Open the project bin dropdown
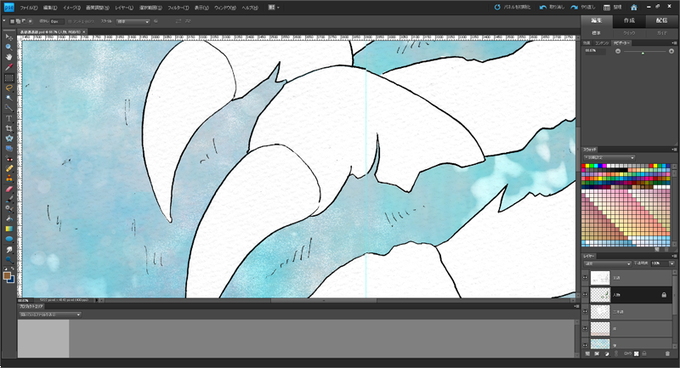The height and width of the screenshot is (368, 680). click(x=49, y=315)
